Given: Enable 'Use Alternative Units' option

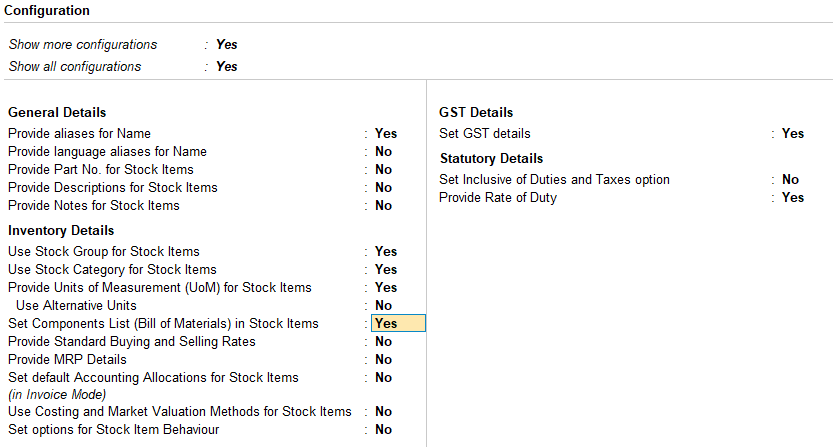Looking at the screenshot, I should pos(384,306).
